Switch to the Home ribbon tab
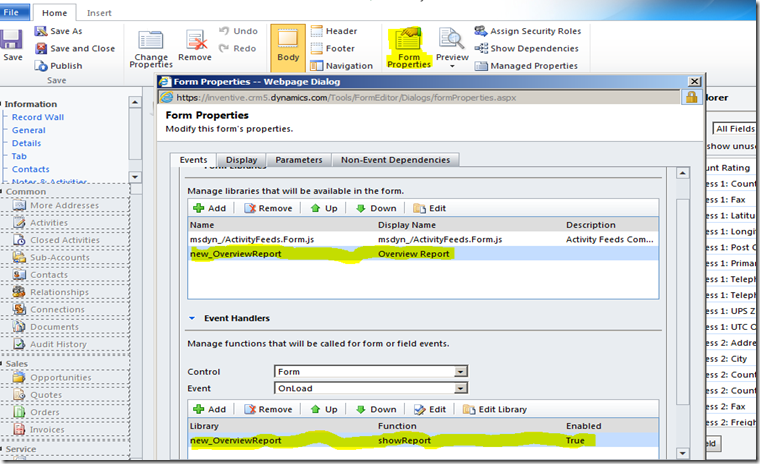Image resolution: width=760 pixels, height=464 pixels. pyautogui.click(x=54, y=13)
